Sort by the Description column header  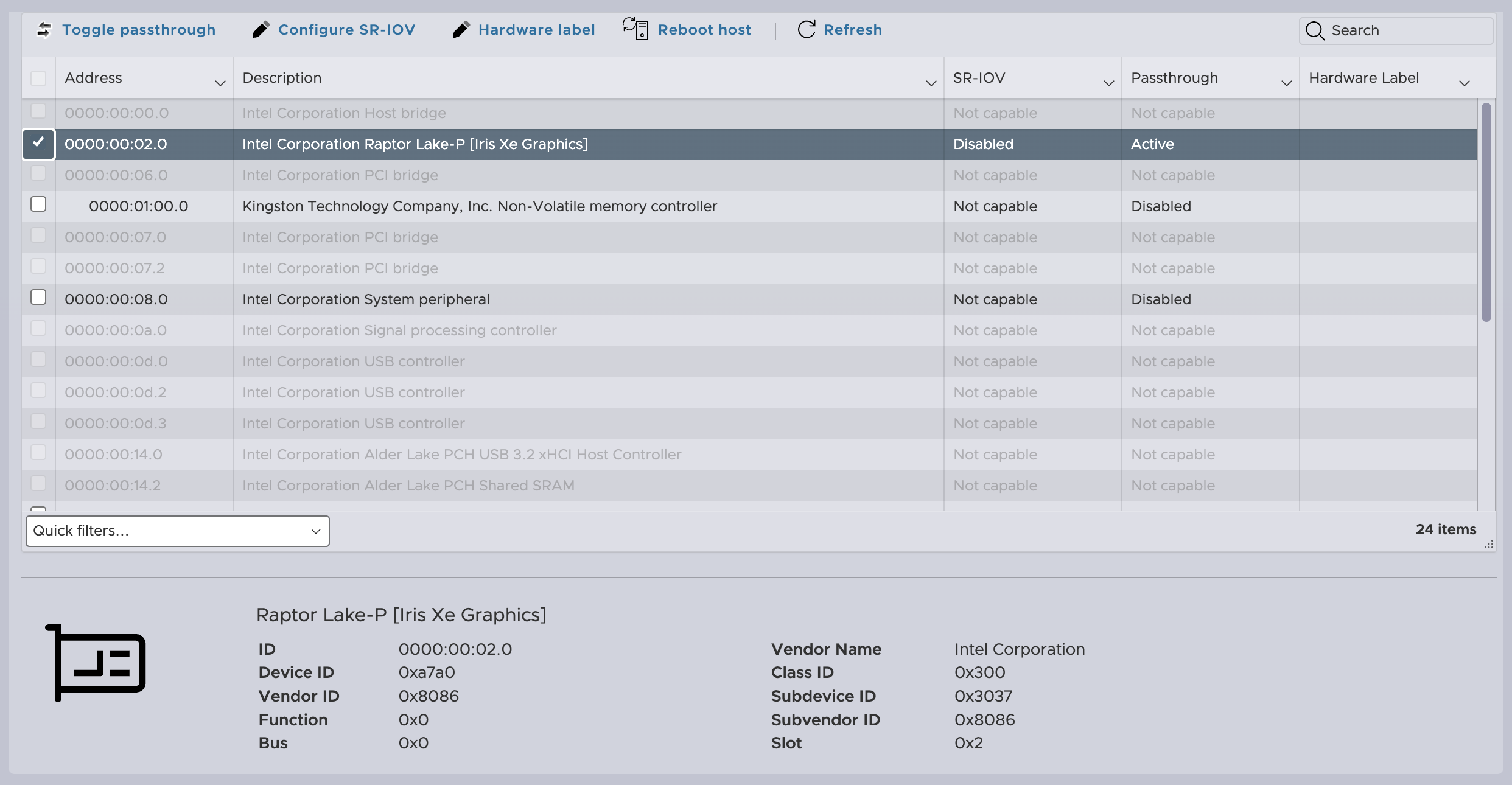click(282, 78)
